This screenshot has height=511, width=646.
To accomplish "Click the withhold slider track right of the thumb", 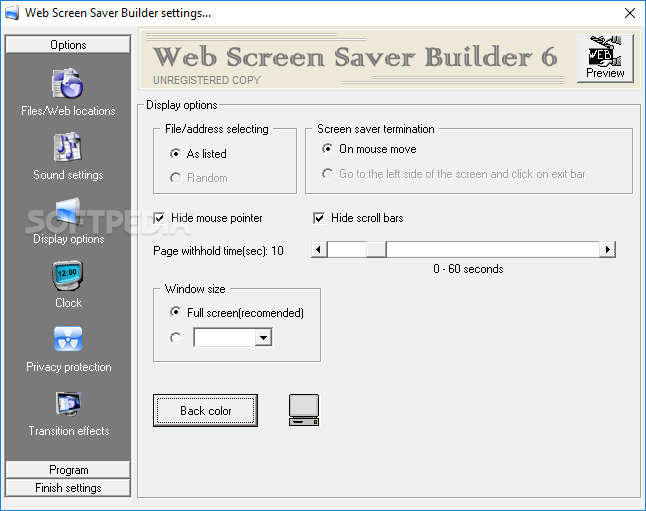I will point(493,250).
